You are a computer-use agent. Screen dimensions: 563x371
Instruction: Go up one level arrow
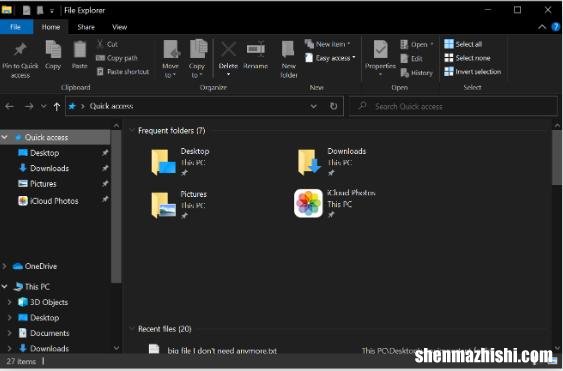(x=56, y=106)
